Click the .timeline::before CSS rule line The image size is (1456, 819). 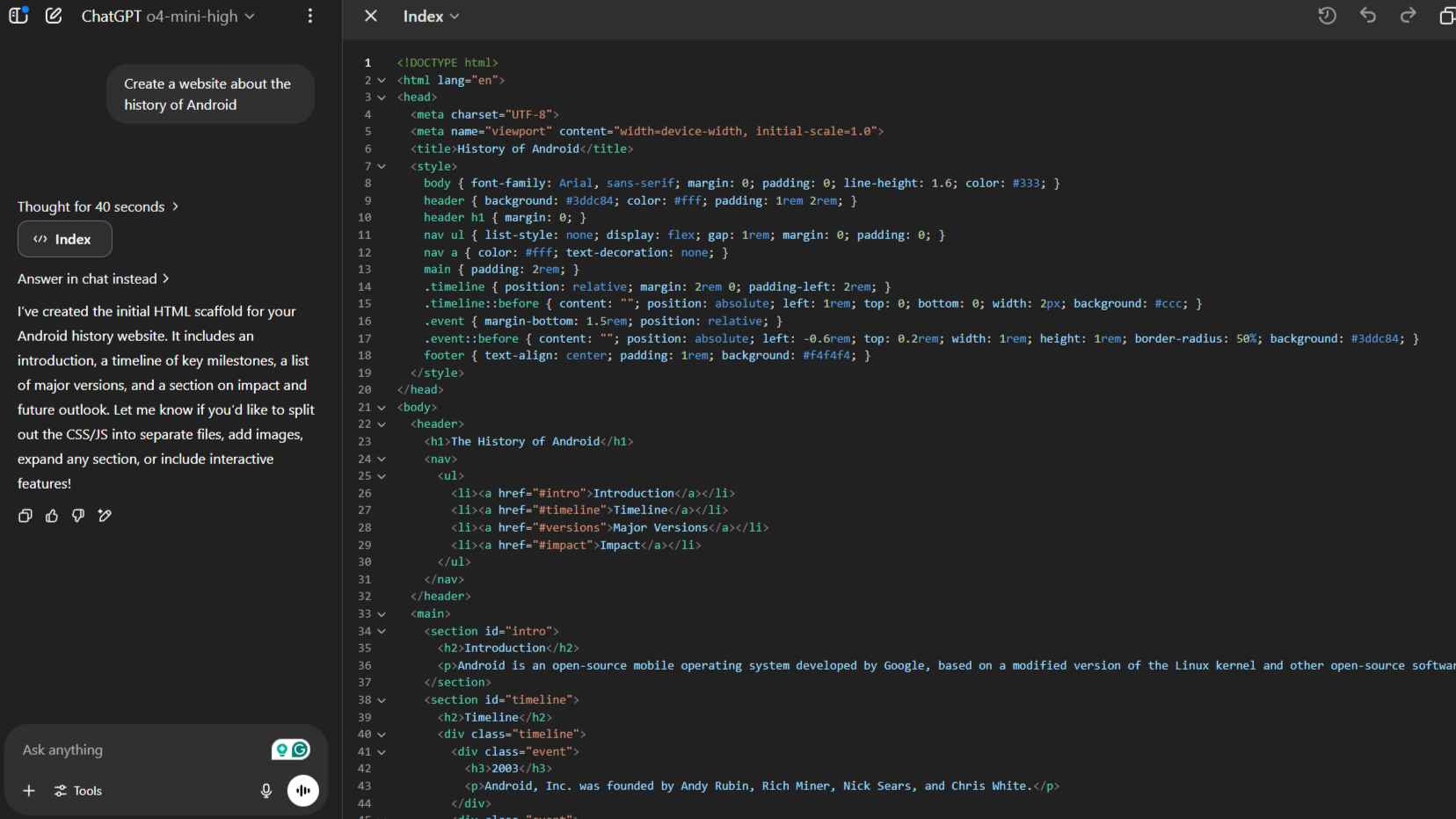(813, 304)
